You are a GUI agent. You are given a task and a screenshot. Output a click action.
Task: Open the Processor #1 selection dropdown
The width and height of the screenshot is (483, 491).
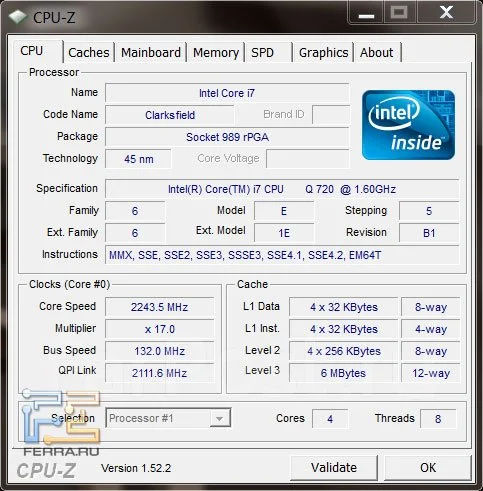coord(168,418)
